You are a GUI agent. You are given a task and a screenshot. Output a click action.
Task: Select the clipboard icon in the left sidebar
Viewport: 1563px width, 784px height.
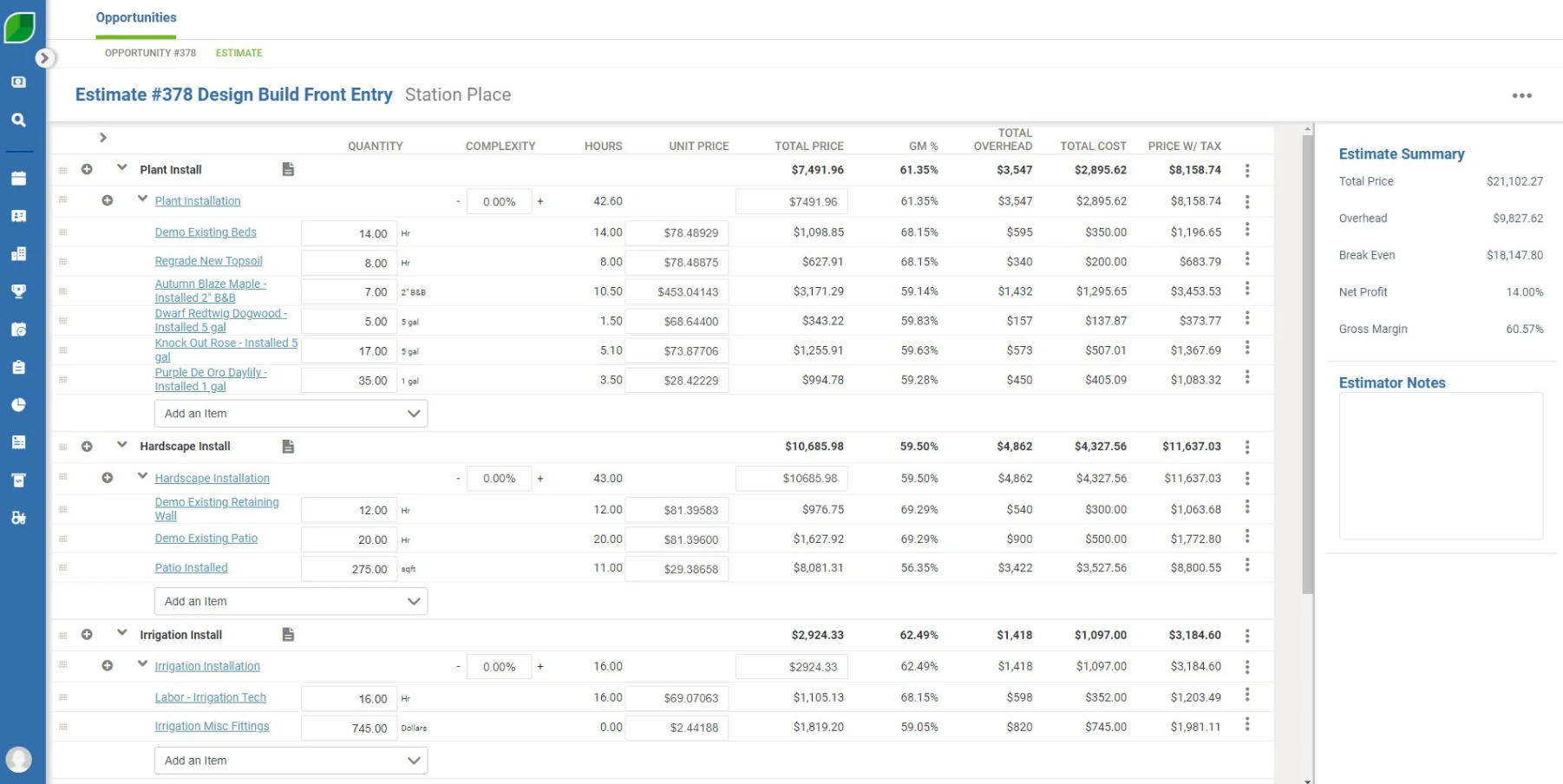[x=18, y=367]
